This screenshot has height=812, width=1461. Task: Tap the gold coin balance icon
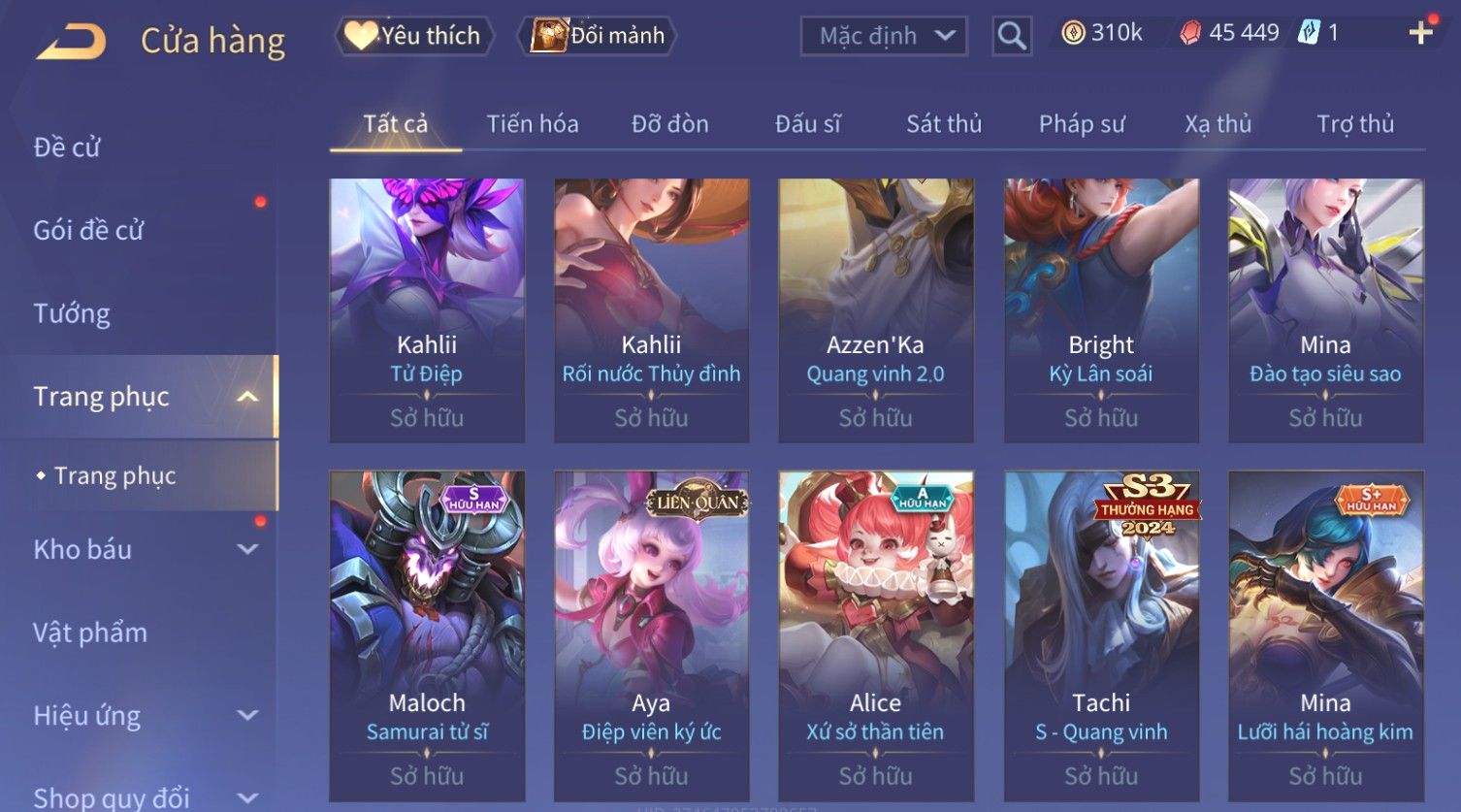[x=1073, y=33]
